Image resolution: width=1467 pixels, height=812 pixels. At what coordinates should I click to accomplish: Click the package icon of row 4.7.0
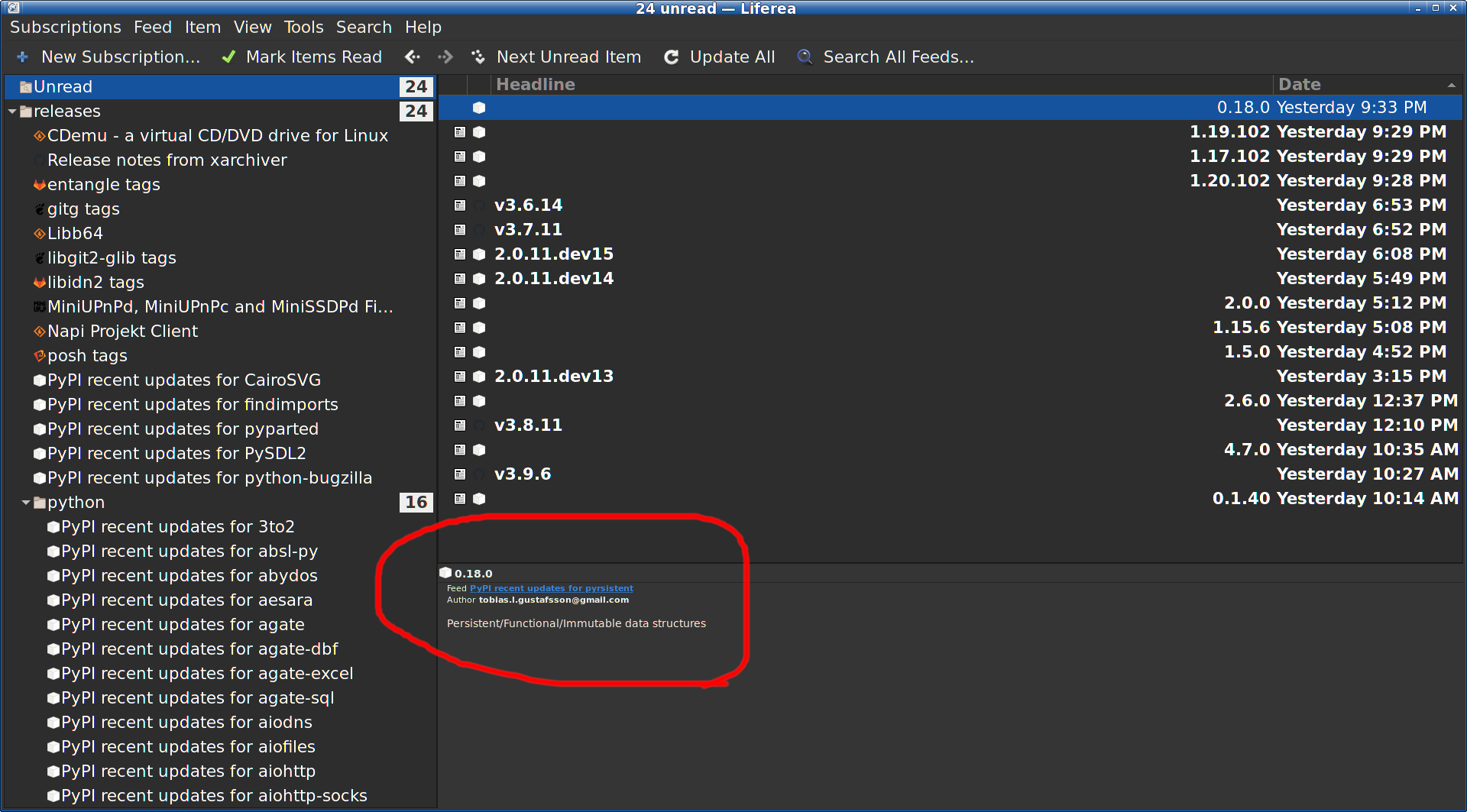click(x=479, y=450)
